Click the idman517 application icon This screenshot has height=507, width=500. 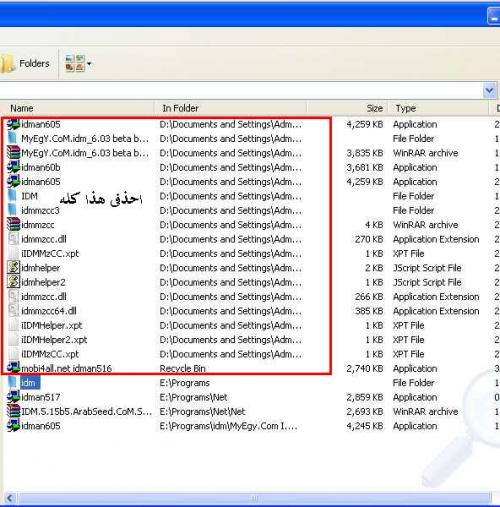(14, 397)
